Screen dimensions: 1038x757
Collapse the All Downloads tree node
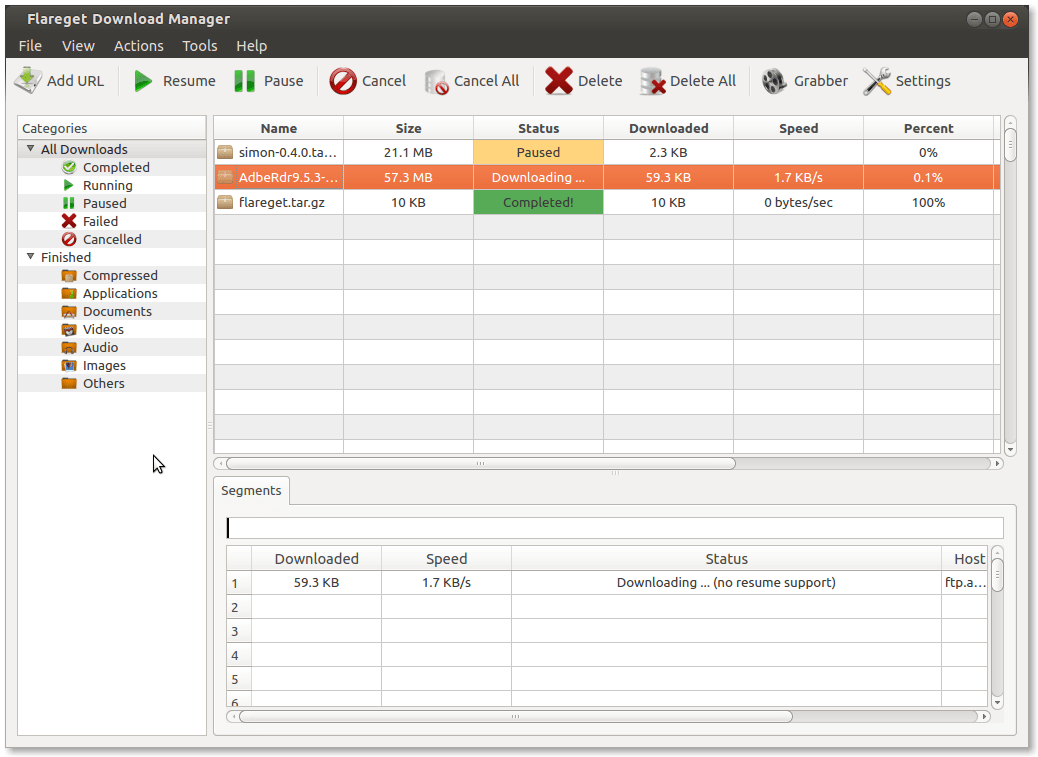[30, 149]
